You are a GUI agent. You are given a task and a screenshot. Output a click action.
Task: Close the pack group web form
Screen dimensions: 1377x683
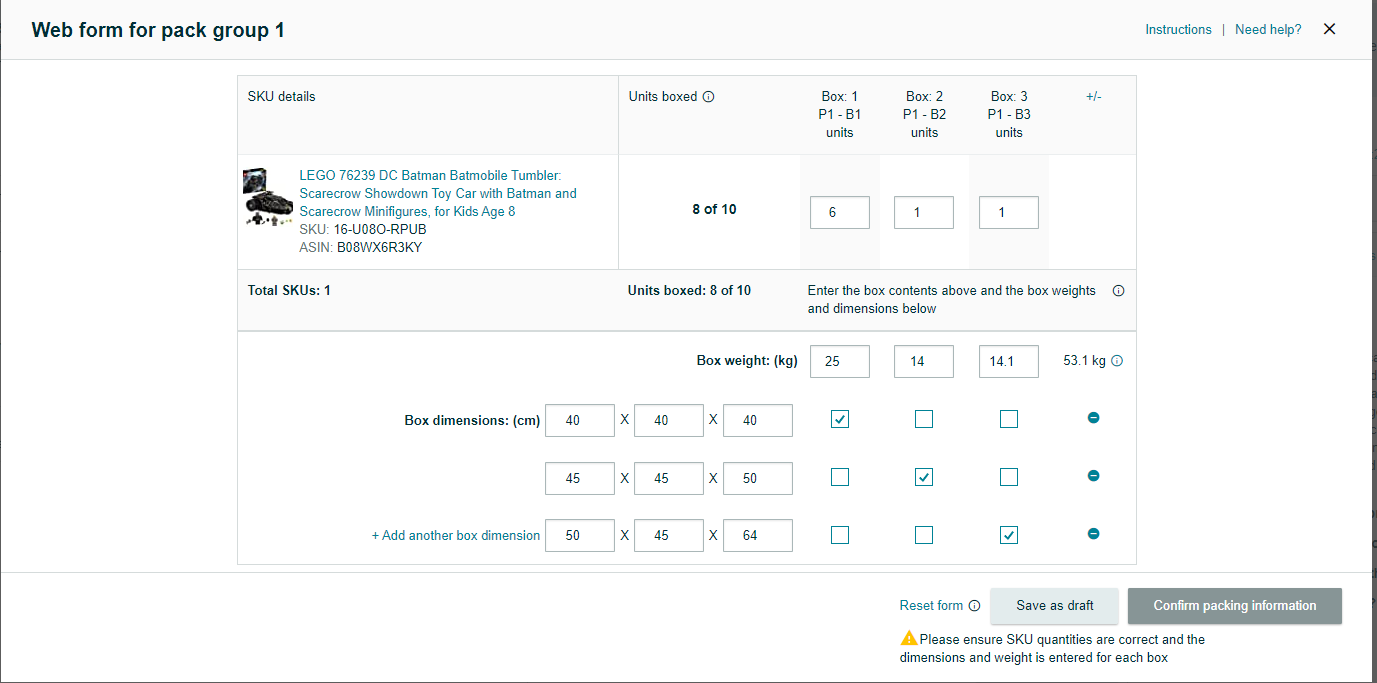[x=1329, y=29]
